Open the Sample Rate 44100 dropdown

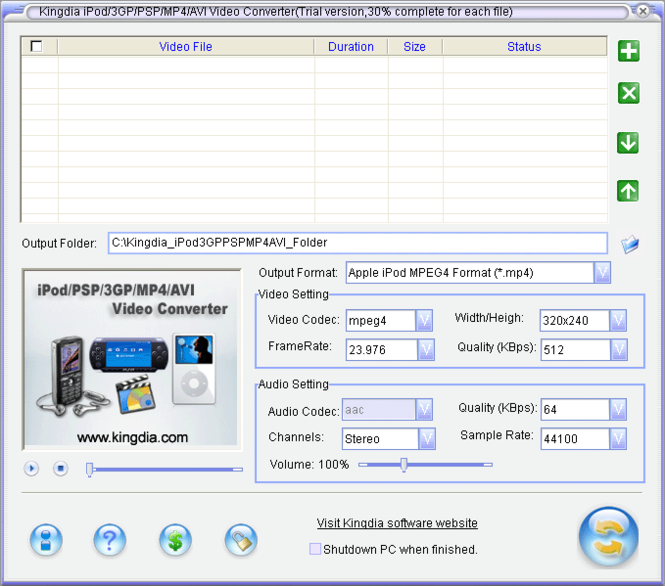pyautogui.click(x=618, y=439)
